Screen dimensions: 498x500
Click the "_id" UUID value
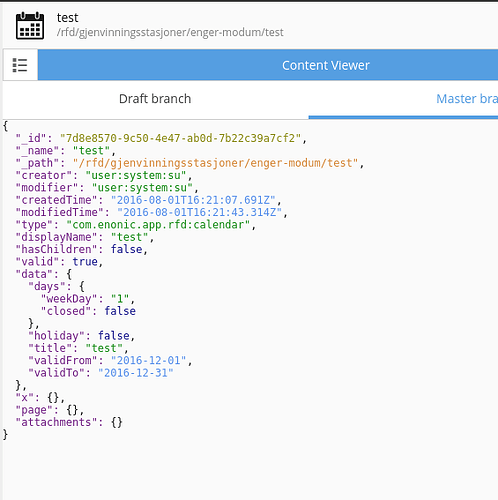181,138
